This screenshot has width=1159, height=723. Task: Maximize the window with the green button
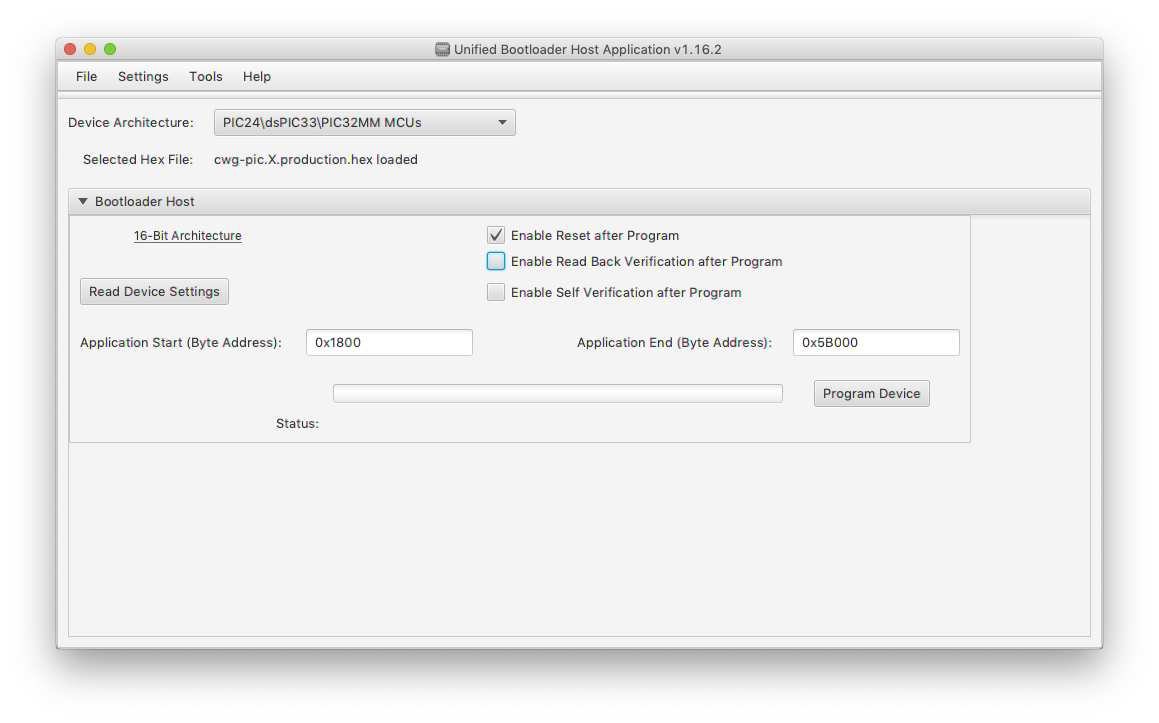click(110, 49)
